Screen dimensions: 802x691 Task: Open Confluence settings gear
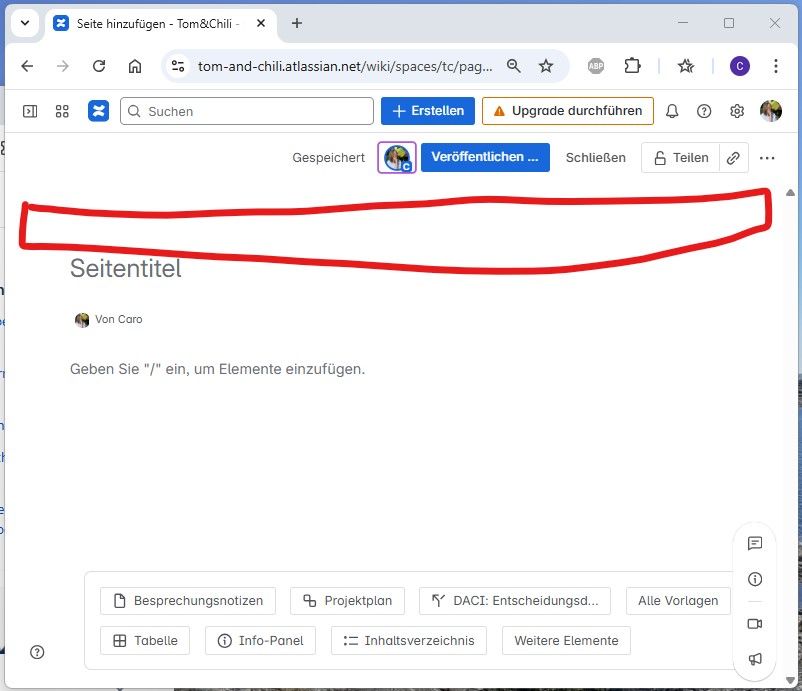737,111
